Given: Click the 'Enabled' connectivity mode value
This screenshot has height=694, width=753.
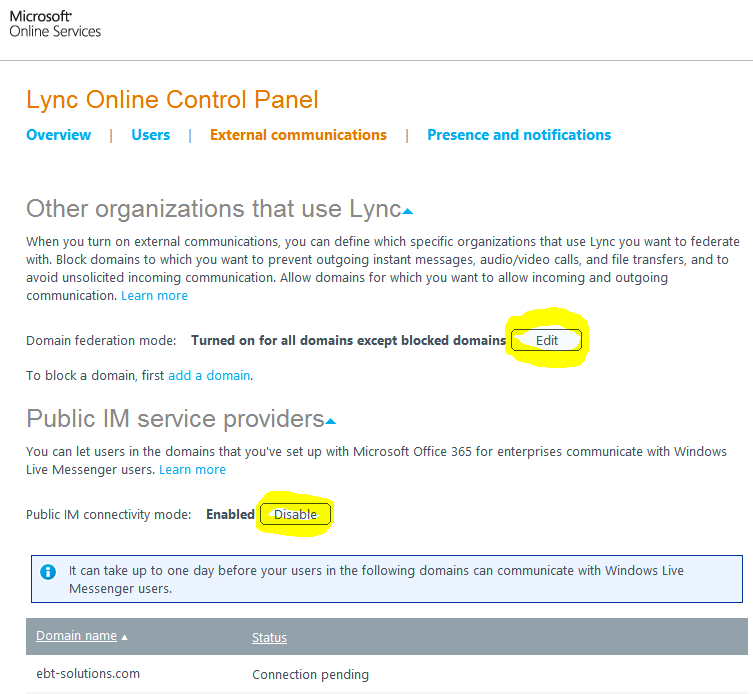Looking at the screenshot, I should pos(230,514).
